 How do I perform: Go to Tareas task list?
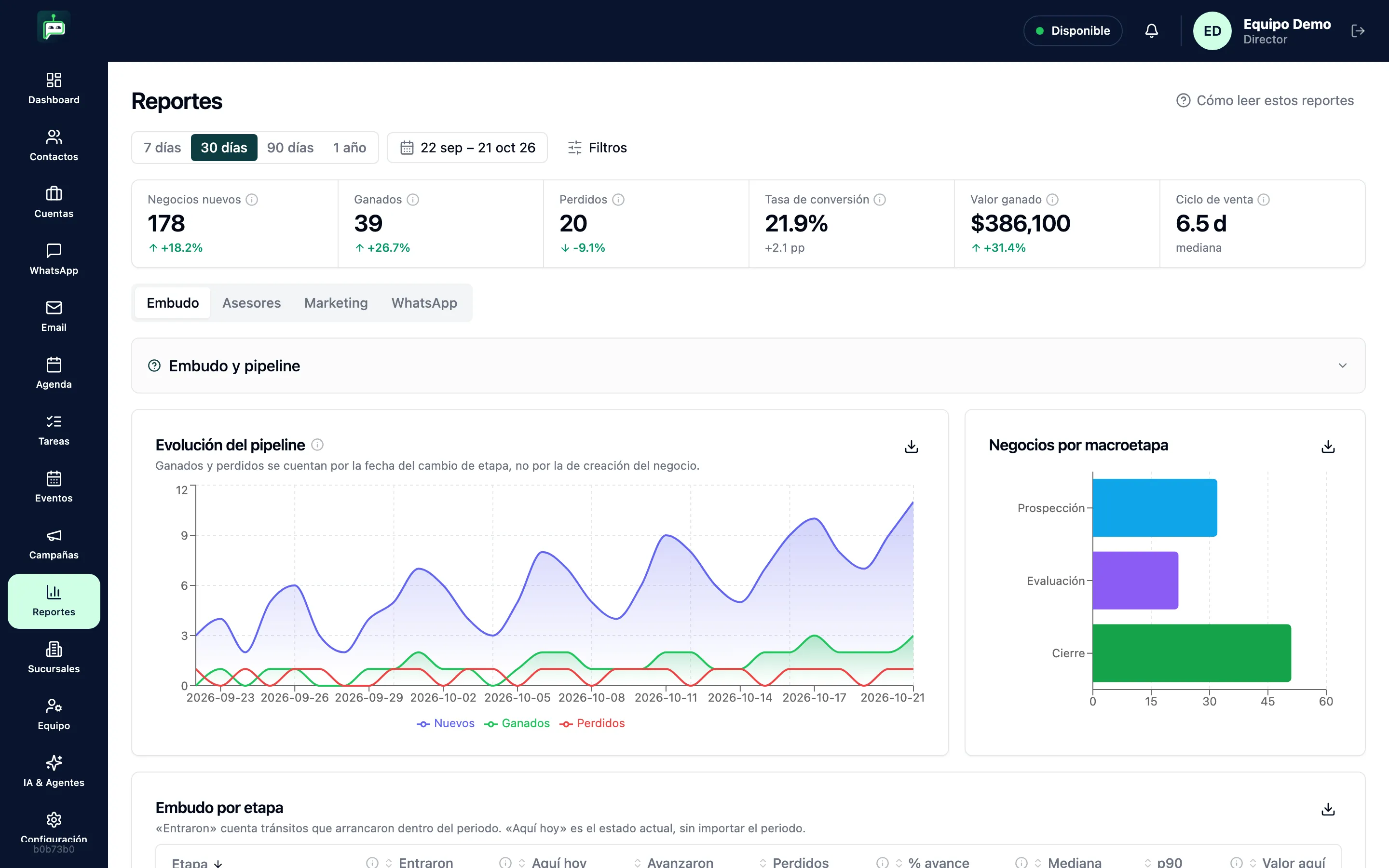[x=54, y=429]
